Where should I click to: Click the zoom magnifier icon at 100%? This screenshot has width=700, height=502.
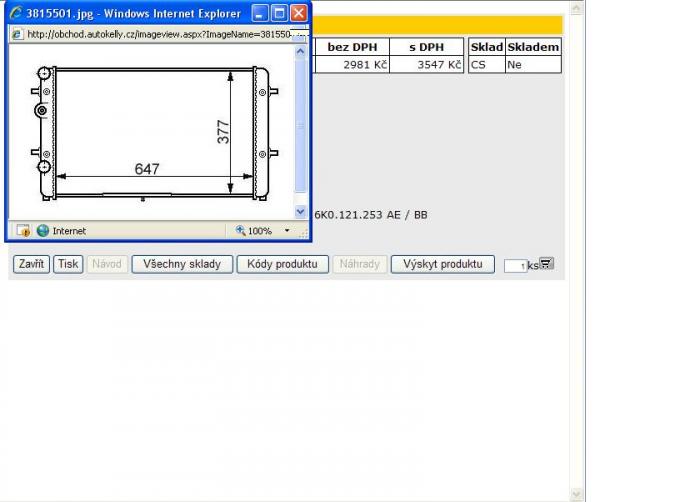[x=240, y=230]
